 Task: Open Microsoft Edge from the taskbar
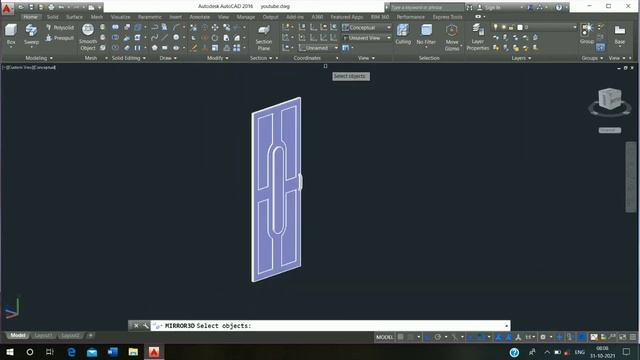(x=71, y=352)
